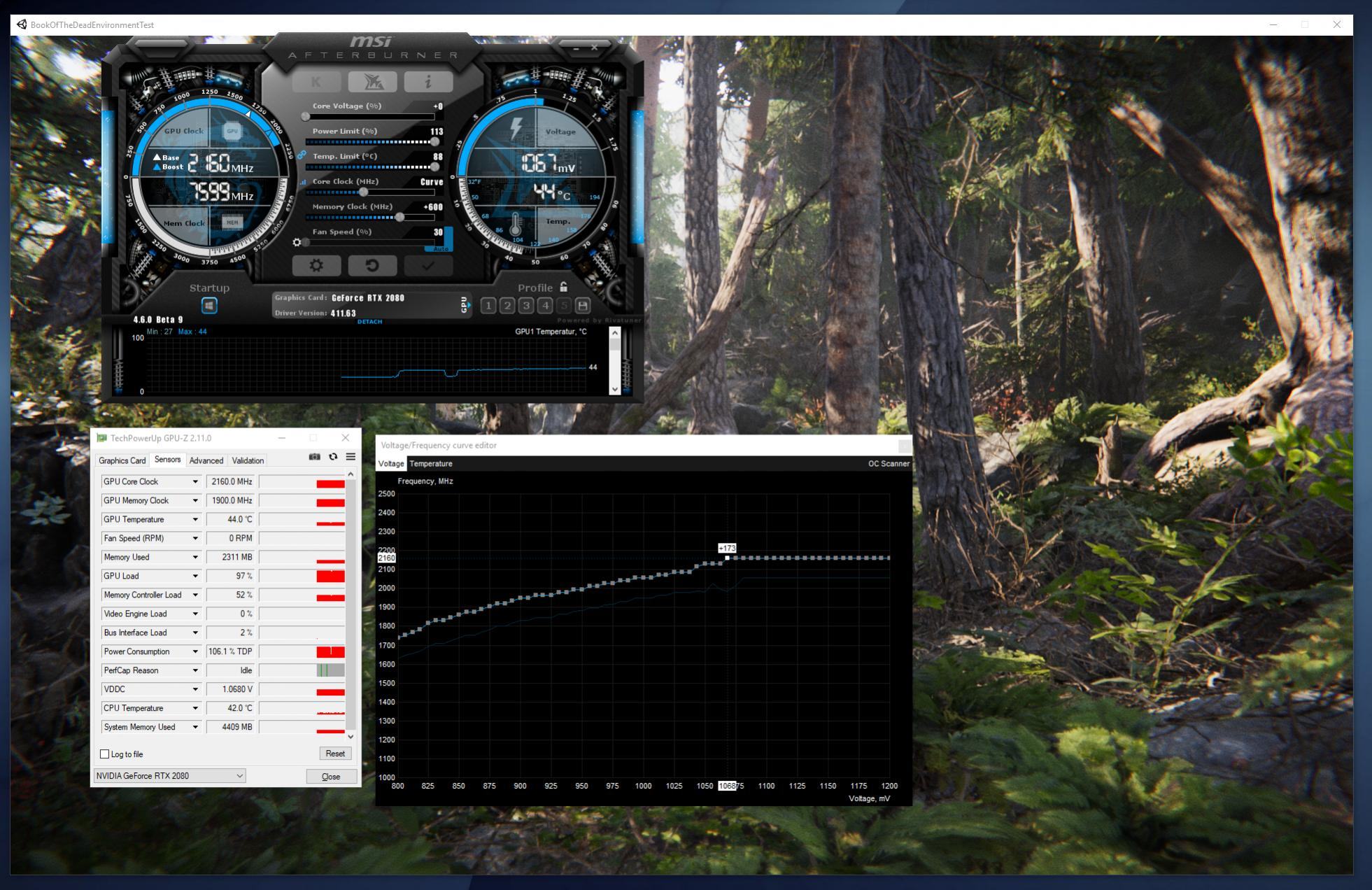Enable the Log to file checkbox
This screenshot has width=1372, height=890.
tap(105, 754)
